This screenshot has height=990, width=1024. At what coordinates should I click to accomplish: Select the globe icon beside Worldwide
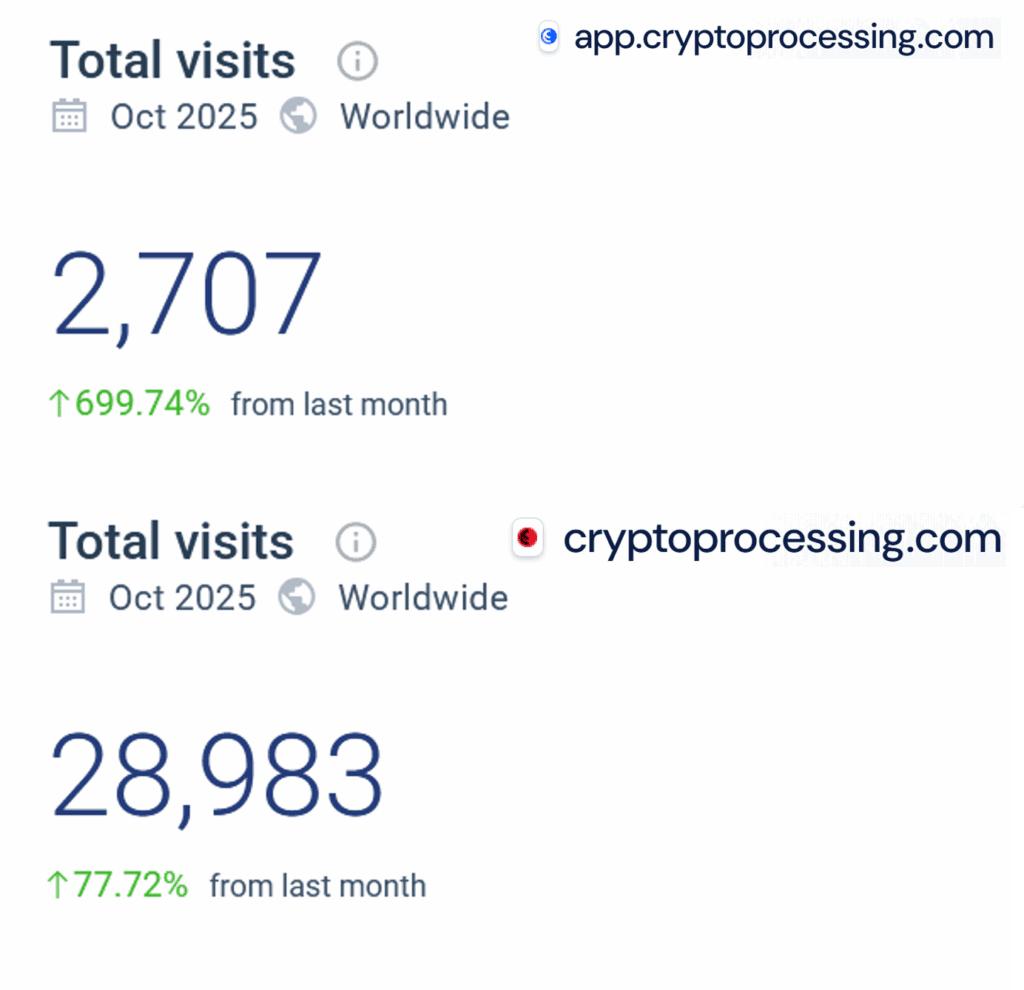coord(297,116)
